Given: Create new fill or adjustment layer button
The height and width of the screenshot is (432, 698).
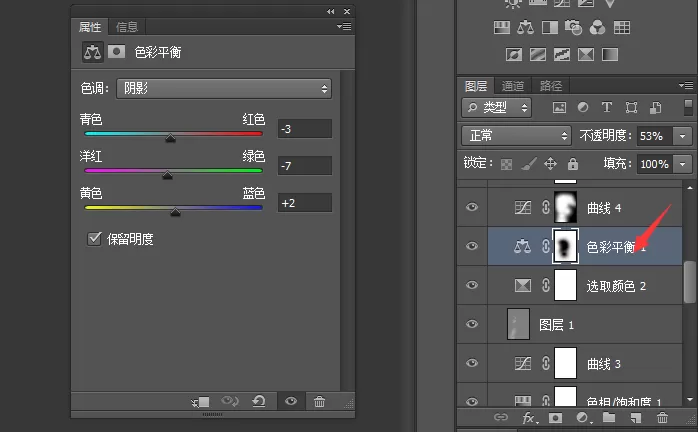Looking at the screenshot, I should 583,418.
